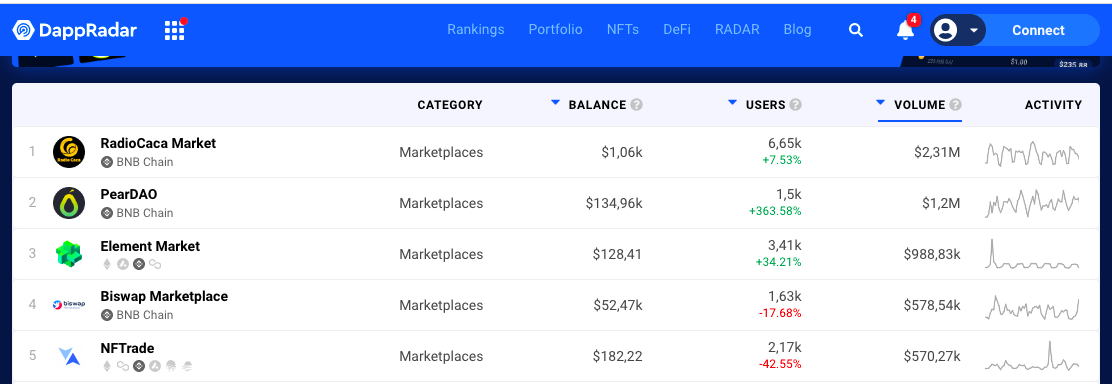Screen dimensions: 1112x384
Task: Expand the user account dropdown arrow
Action: pyautogui.click(x=974, y=31)
